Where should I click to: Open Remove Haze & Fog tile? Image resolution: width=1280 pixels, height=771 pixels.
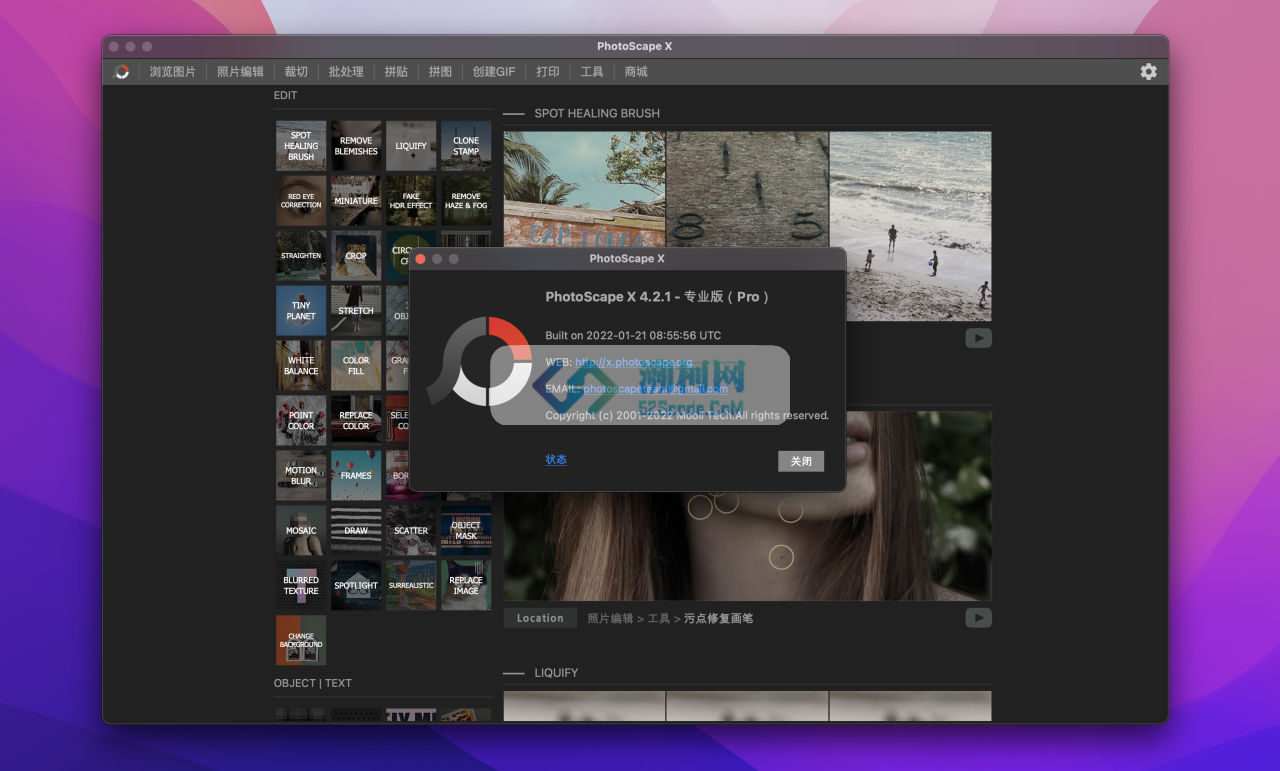coord(466,201)
